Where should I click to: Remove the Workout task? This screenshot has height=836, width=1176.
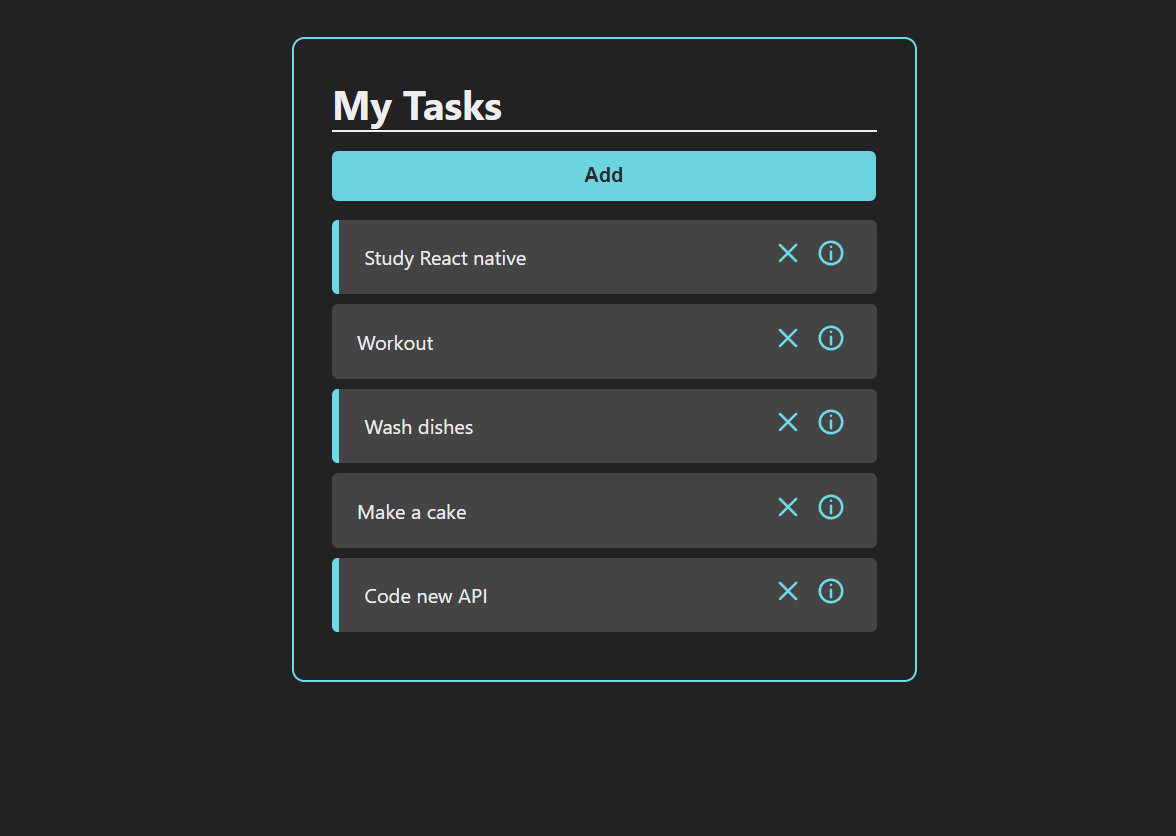tap(788, 338)
